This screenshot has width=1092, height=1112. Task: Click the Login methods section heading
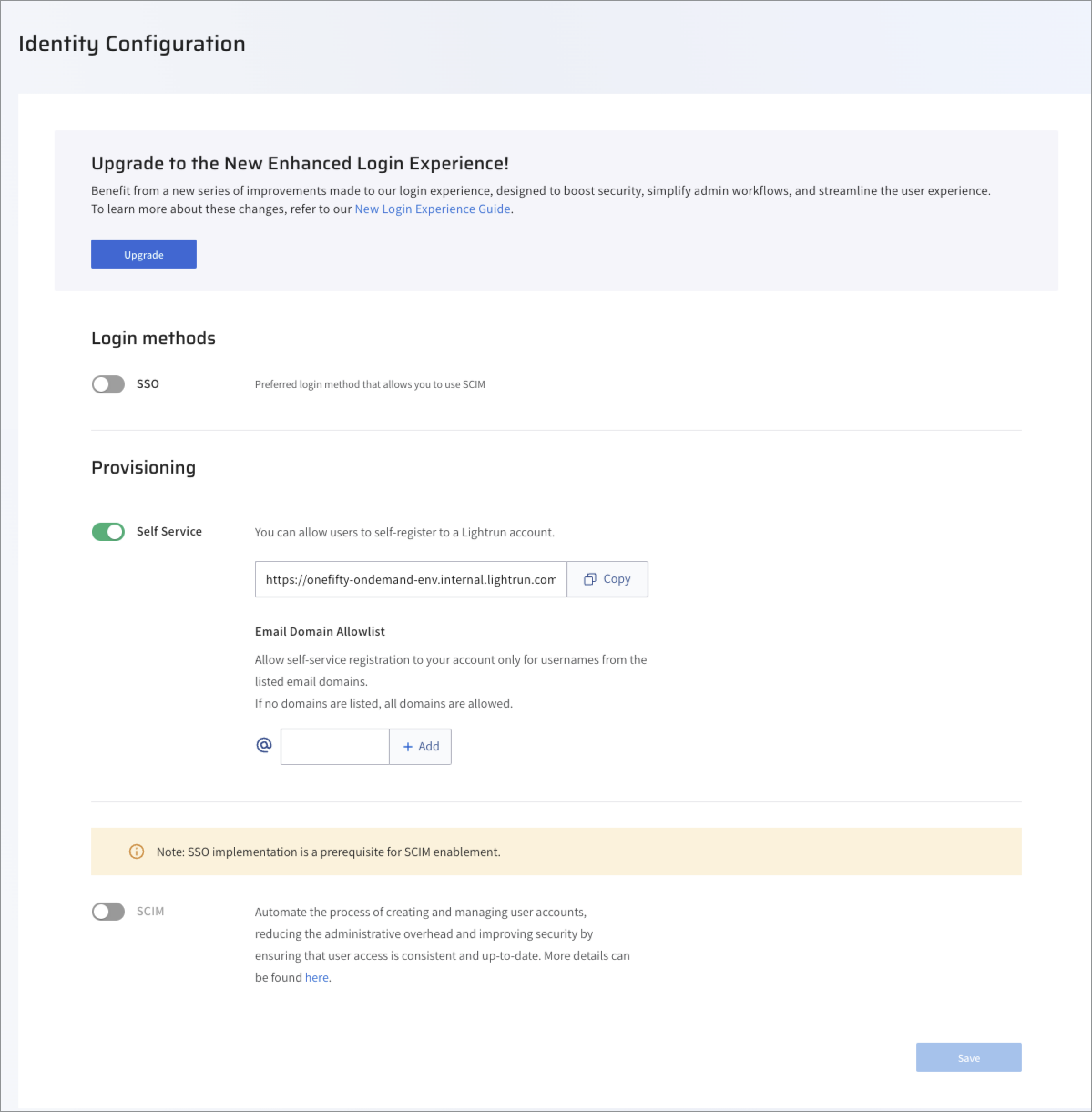[153, 338]
